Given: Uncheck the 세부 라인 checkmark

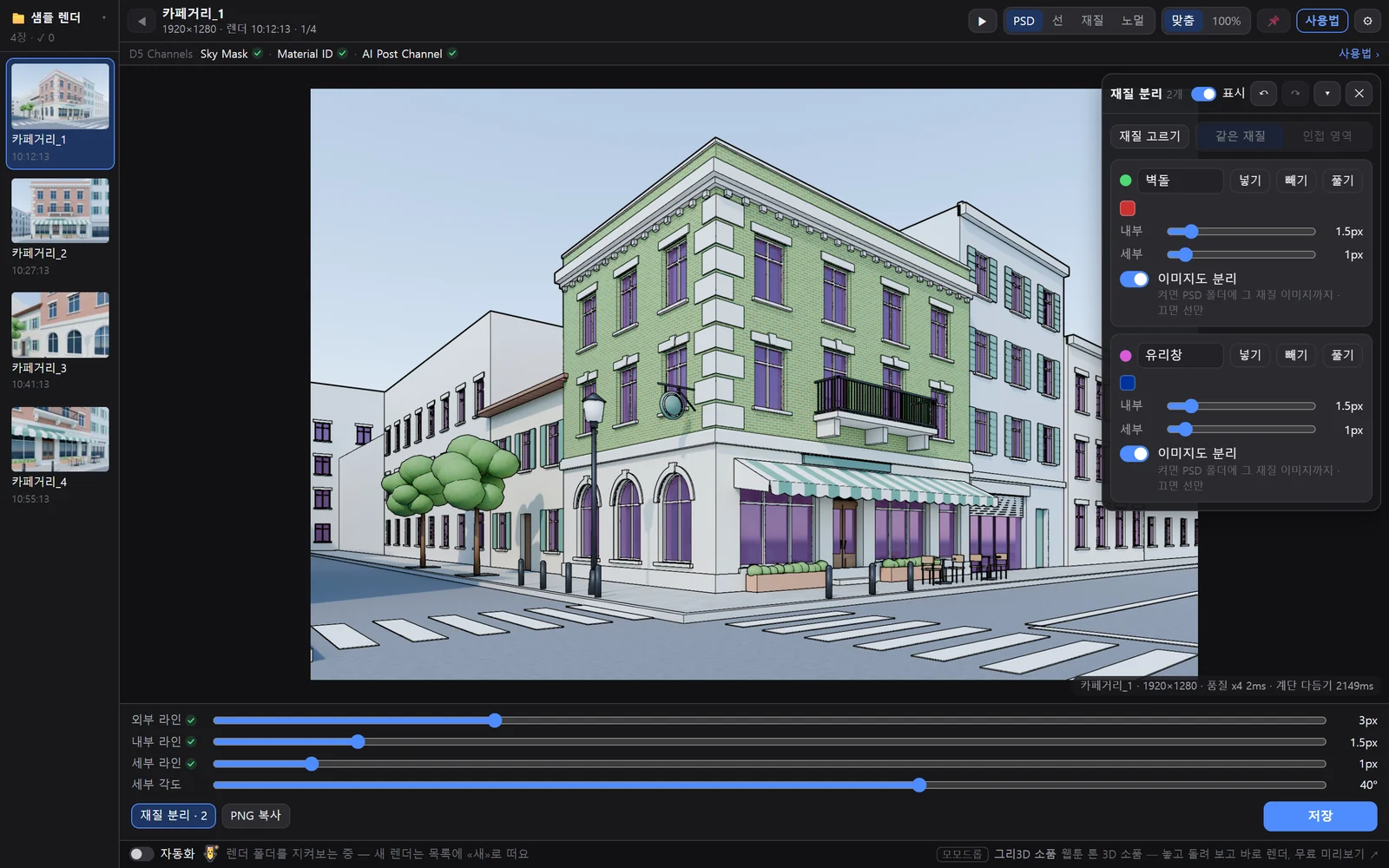Looking at the screenshot, I should pos(191,764).
